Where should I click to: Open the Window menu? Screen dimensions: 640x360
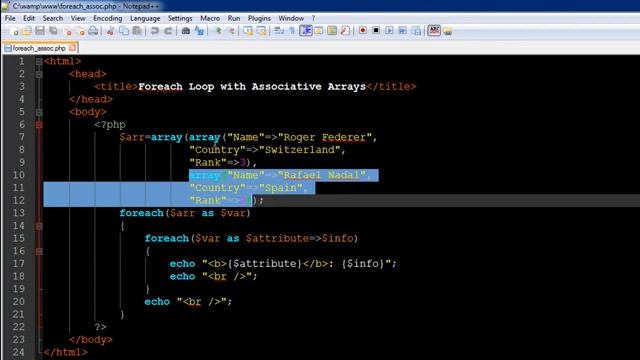click(291, 18)
